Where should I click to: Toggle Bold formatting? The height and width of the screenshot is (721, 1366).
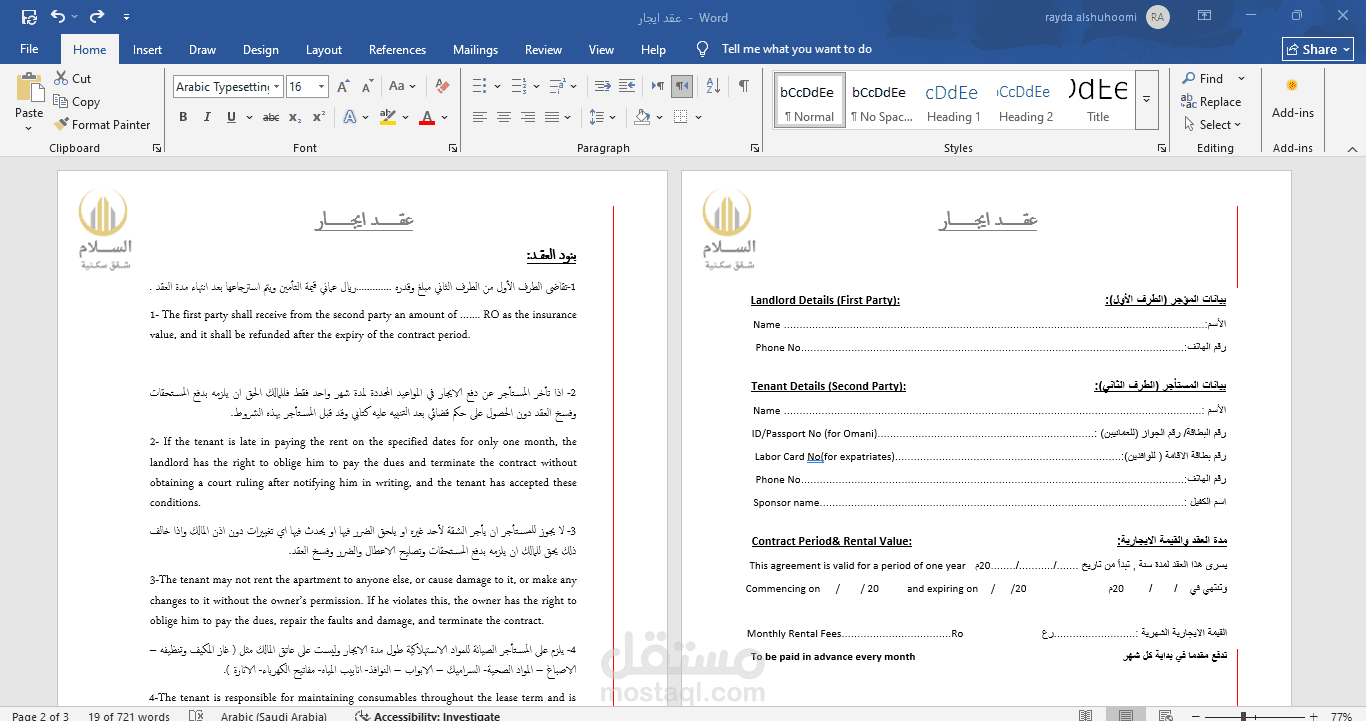(183, 117)
